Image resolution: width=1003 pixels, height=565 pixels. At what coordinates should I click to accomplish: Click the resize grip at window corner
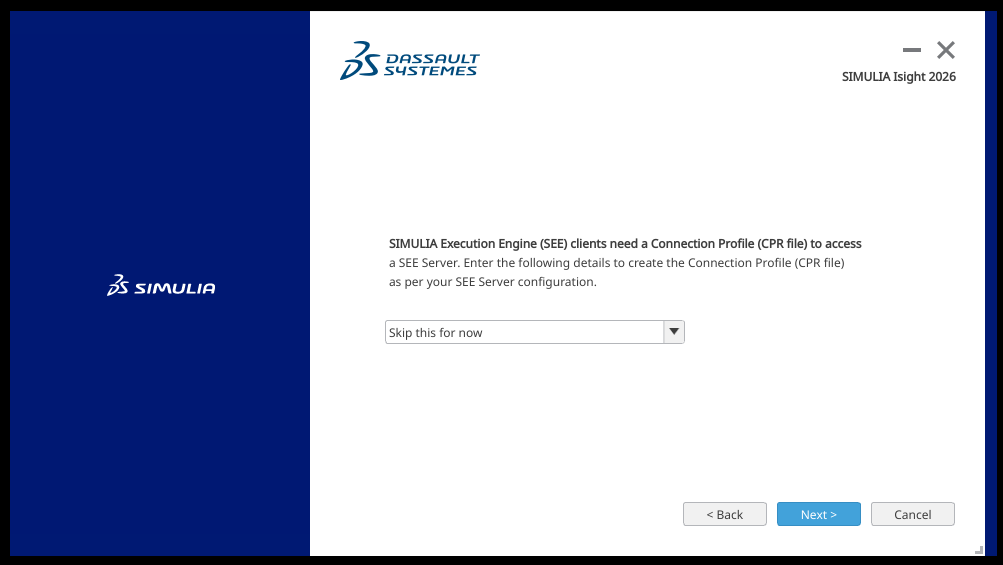click(x=979, y=550)
